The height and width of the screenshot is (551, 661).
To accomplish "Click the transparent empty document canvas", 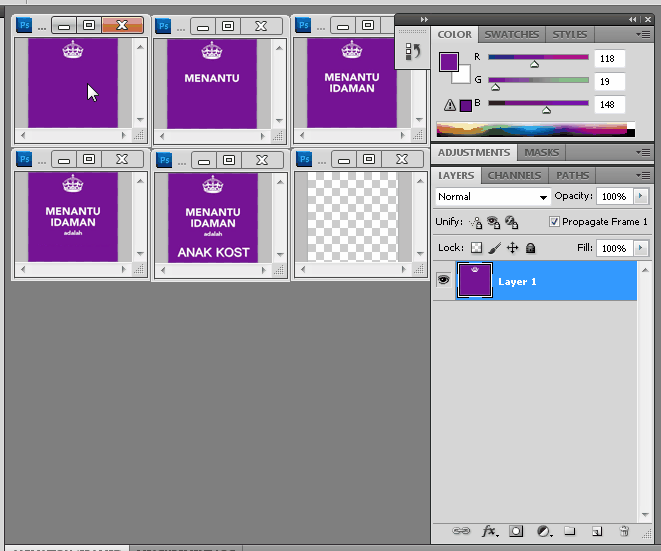I will pos(352,217).
